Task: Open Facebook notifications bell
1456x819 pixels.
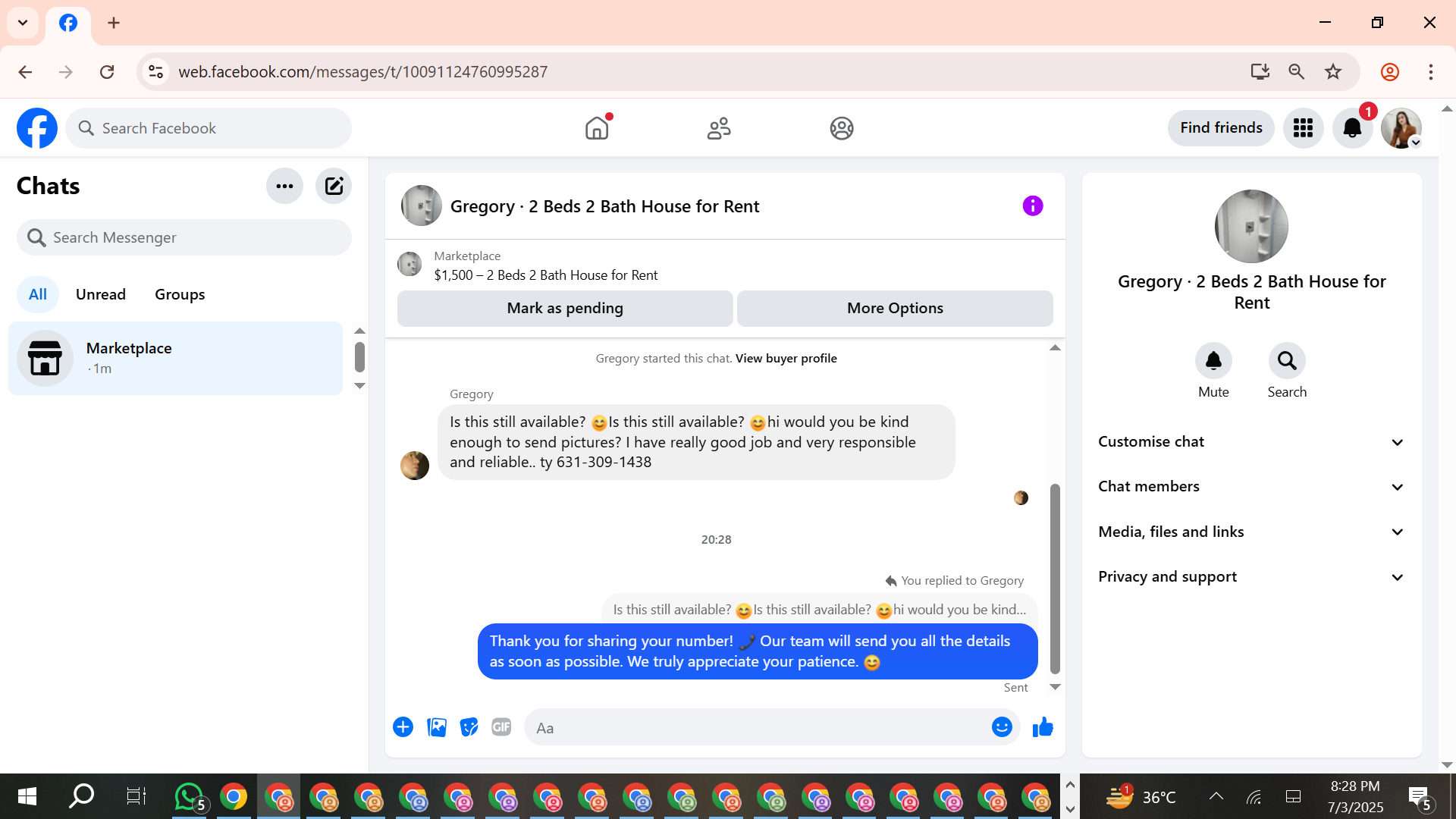Action: (1352, 128)
